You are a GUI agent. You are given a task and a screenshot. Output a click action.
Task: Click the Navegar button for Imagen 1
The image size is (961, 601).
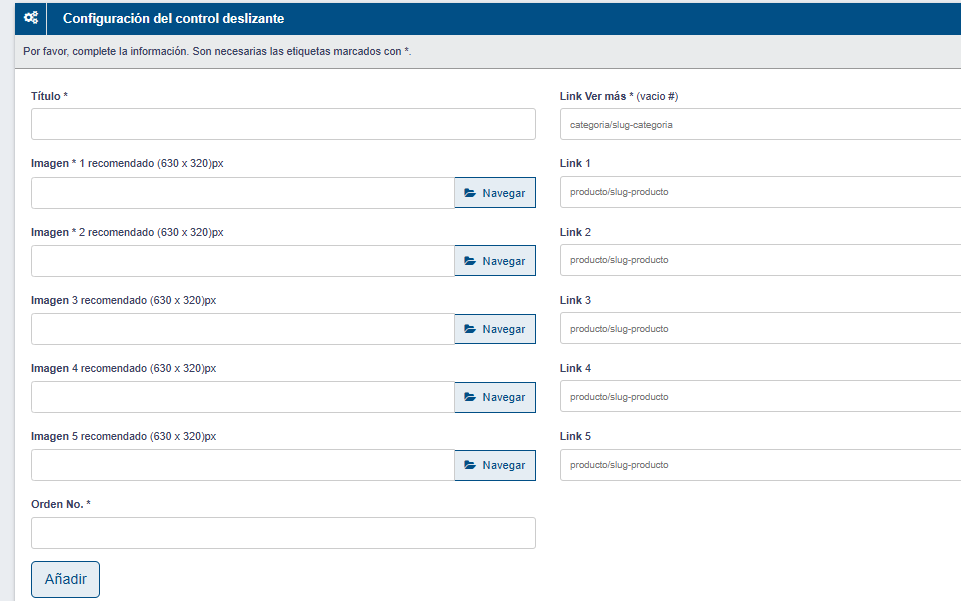[x=495, y=193]
